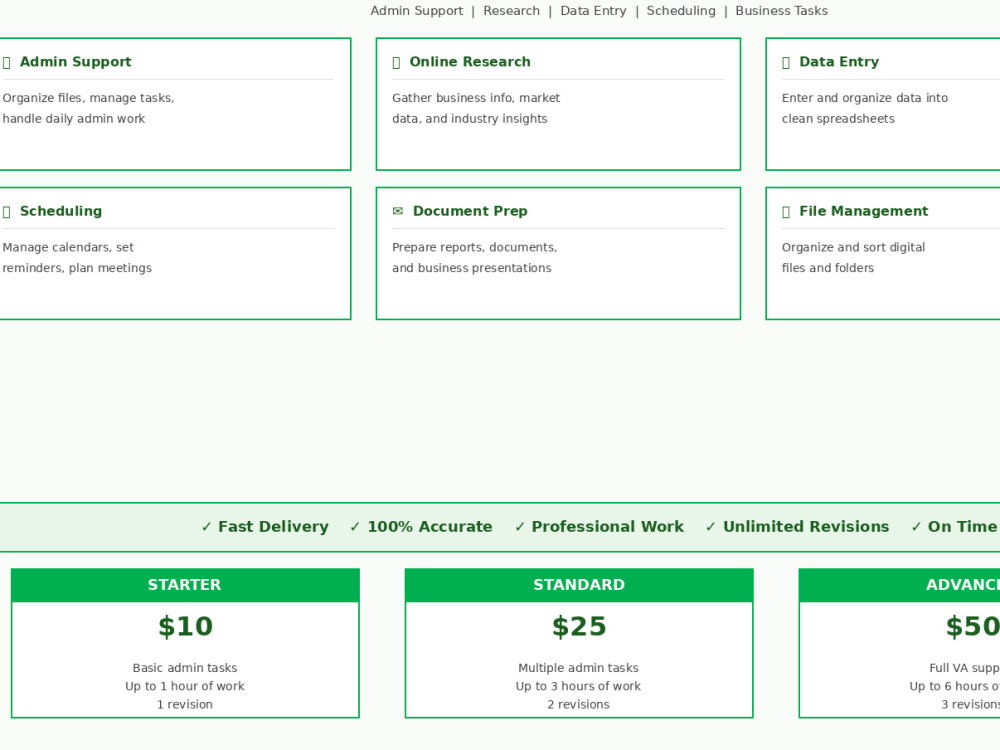Viewport: 1000px width, 750px height.
Task: Click 'Prepare reports, documents,' text
Action: point(474,247)
